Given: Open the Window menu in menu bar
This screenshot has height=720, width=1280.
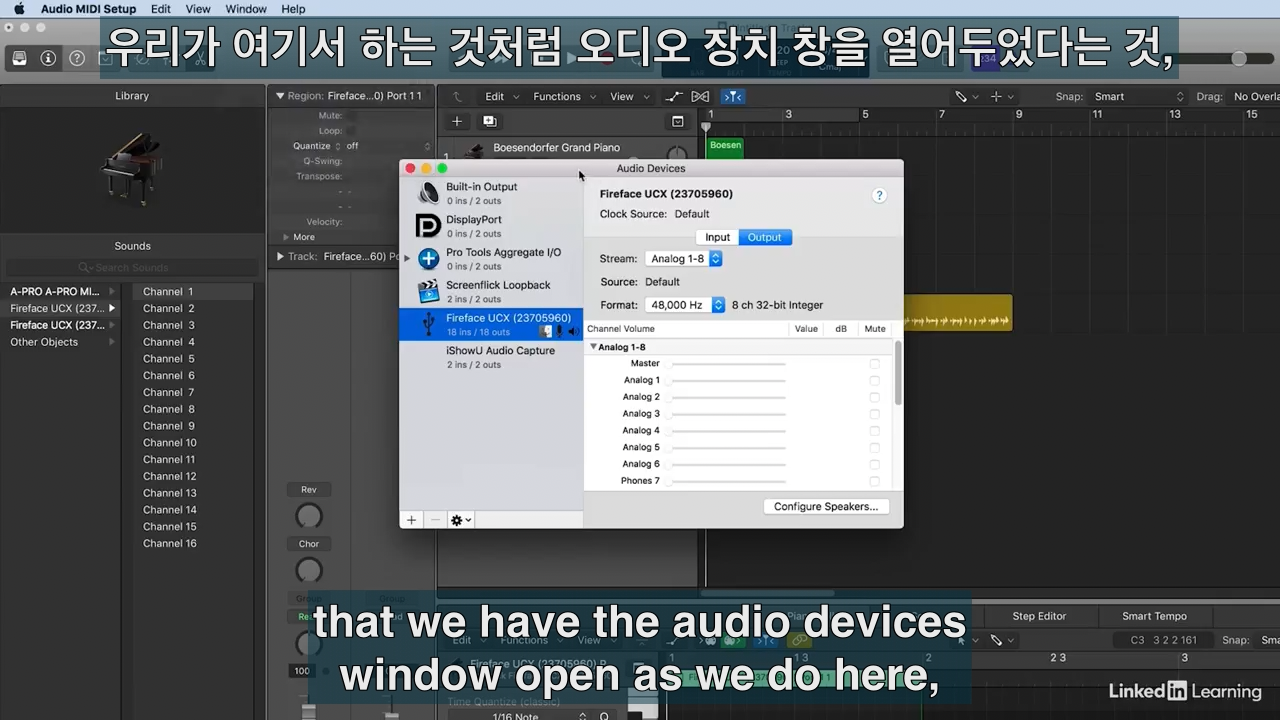Looking at the screenshot, I should click(246, 9).
